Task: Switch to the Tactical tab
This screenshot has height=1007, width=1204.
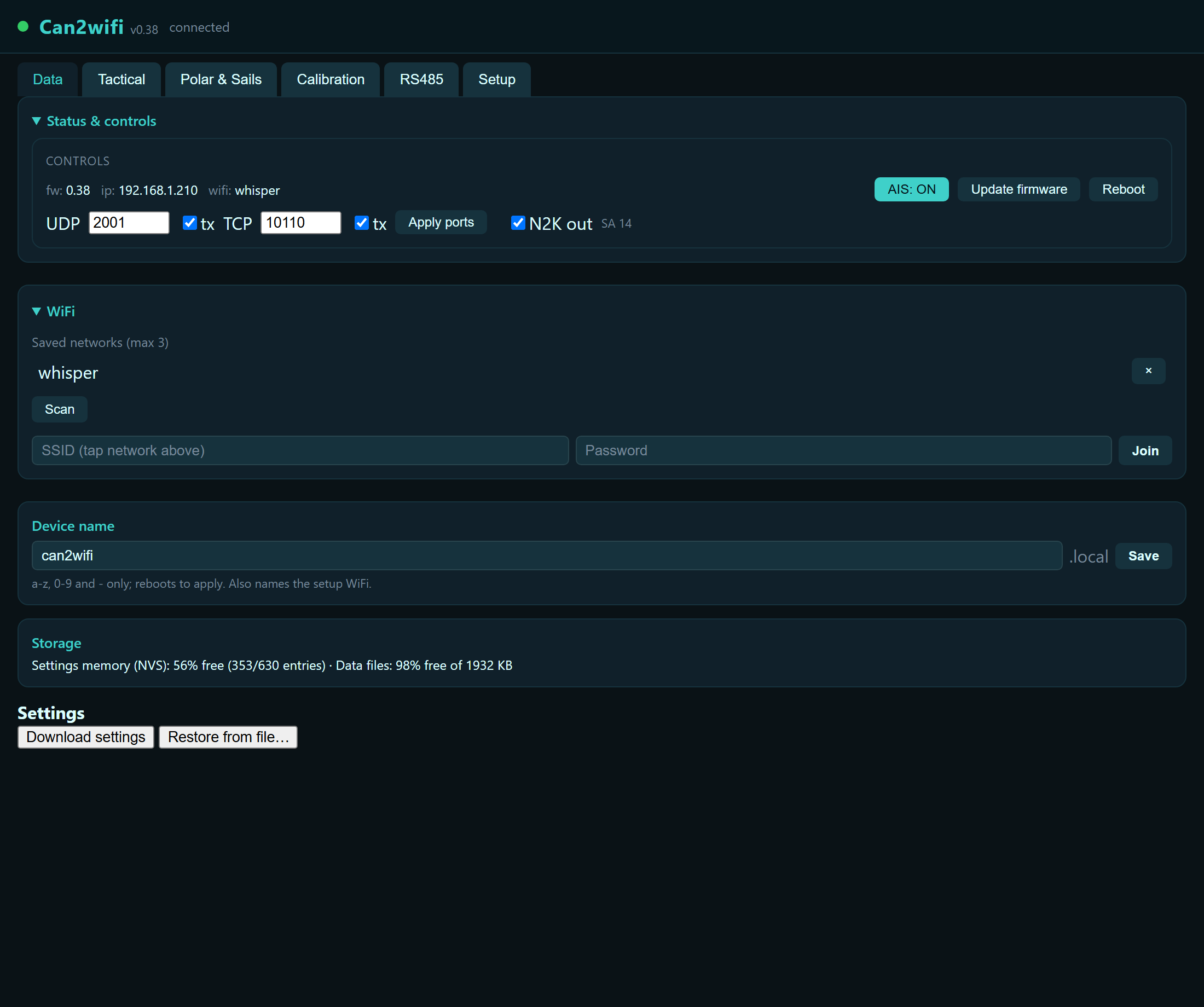Action: pyautogui.click(x=121, y=79)
